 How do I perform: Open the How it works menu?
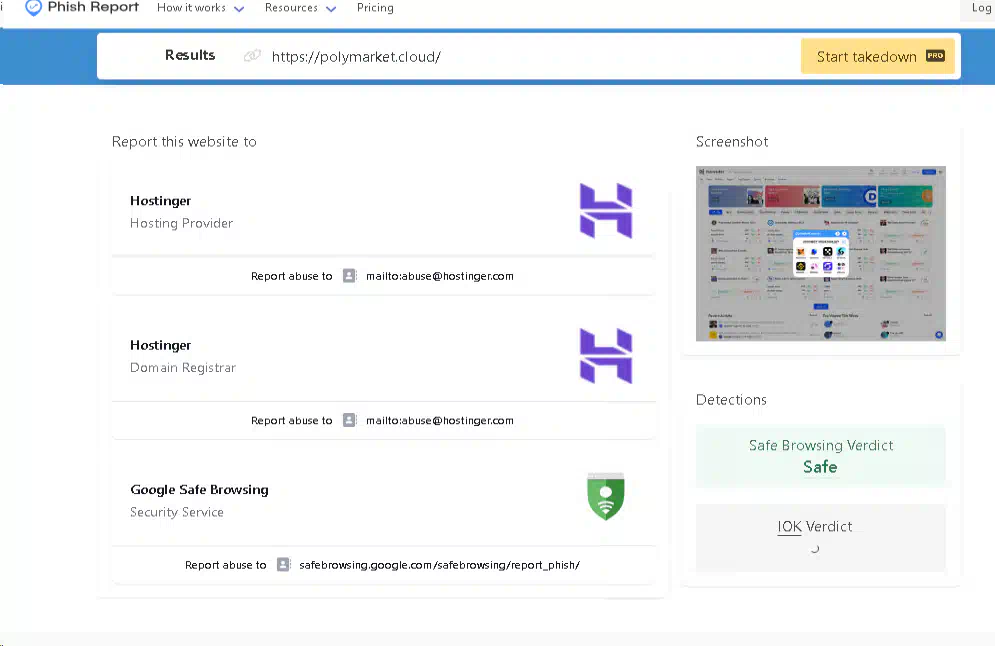(191, 8)
